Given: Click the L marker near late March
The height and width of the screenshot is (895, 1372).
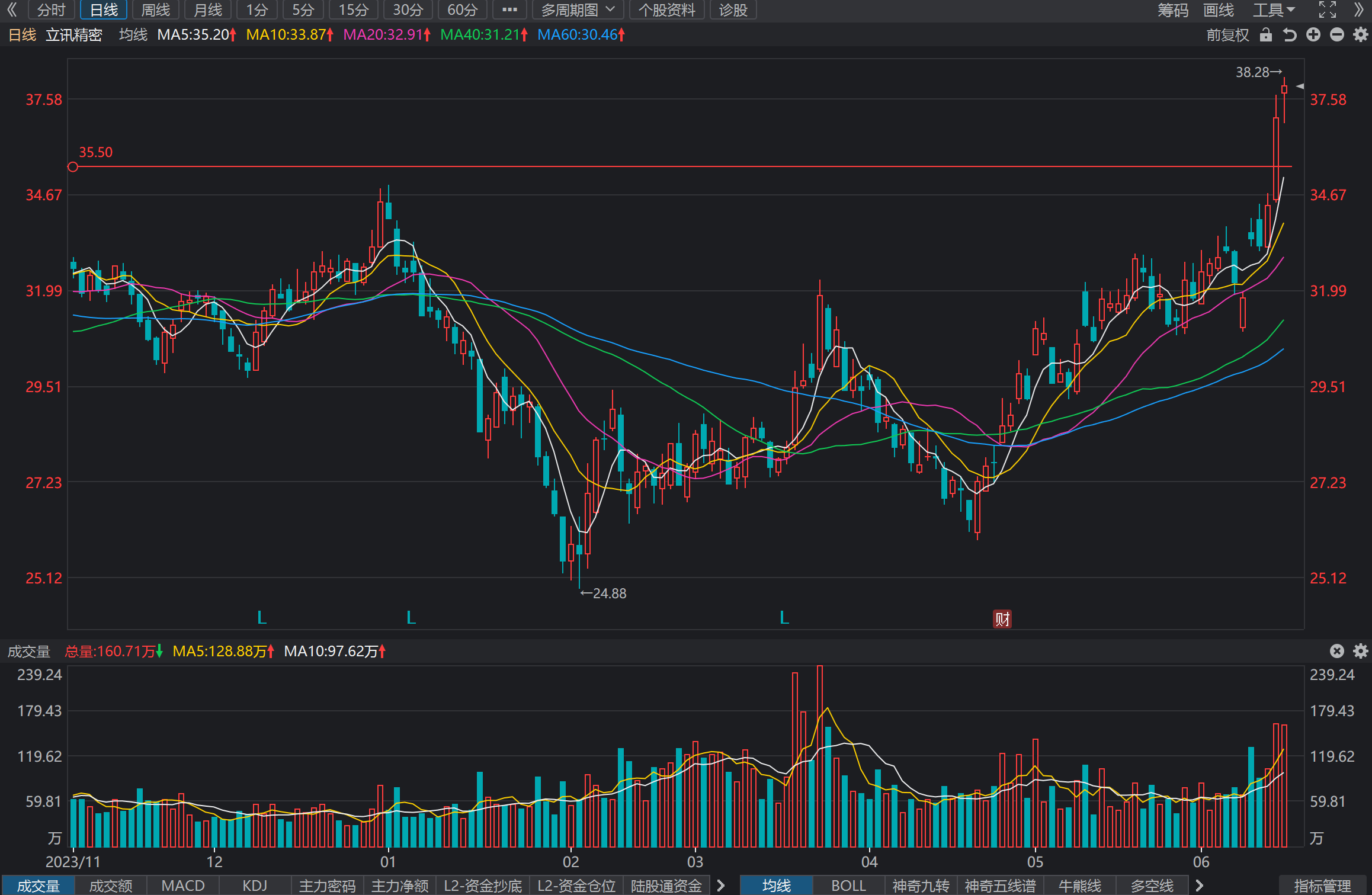Looking at the screenshot, I should pos(784,618).
